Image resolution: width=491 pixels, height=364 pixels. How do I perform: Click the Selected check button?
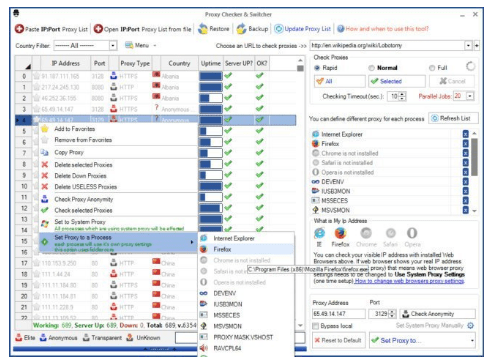pos(397,81)
